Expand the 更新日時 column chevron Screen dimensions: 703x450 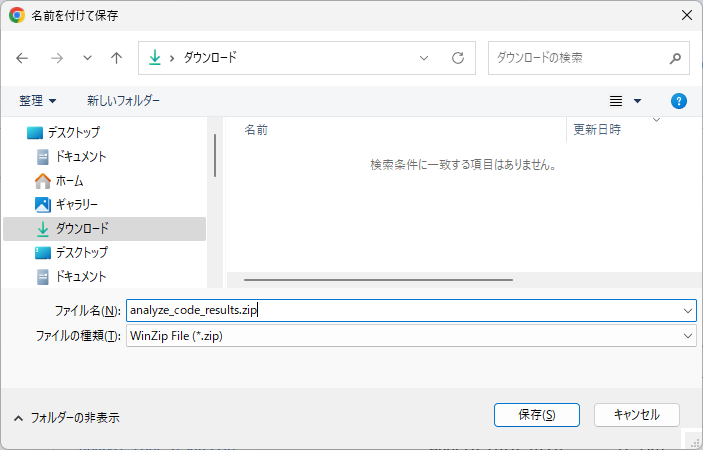pos(656,120)
